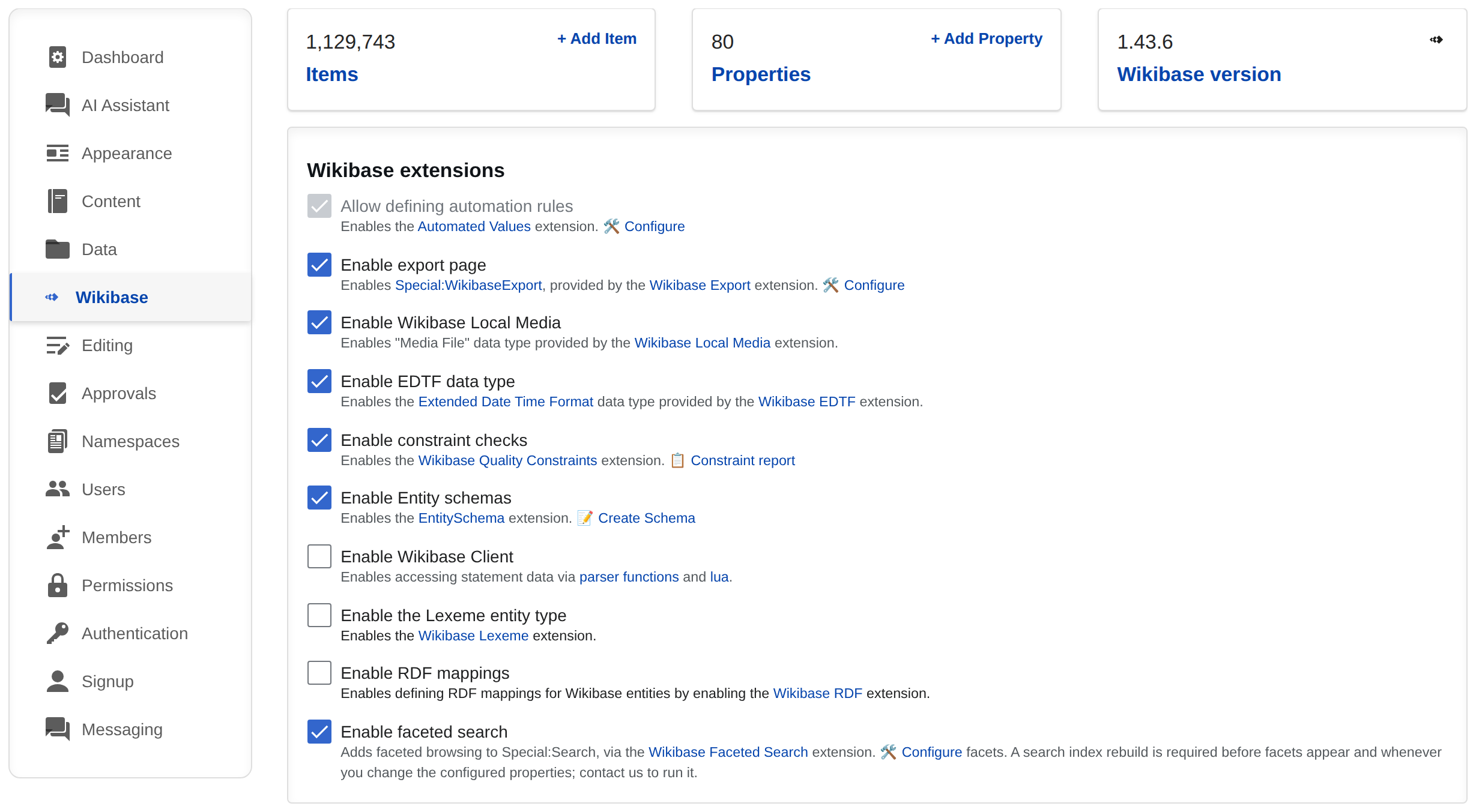The image size is (1476, 812).
Task: Go to Appearance settings label
Action: [x=127, y=153]
